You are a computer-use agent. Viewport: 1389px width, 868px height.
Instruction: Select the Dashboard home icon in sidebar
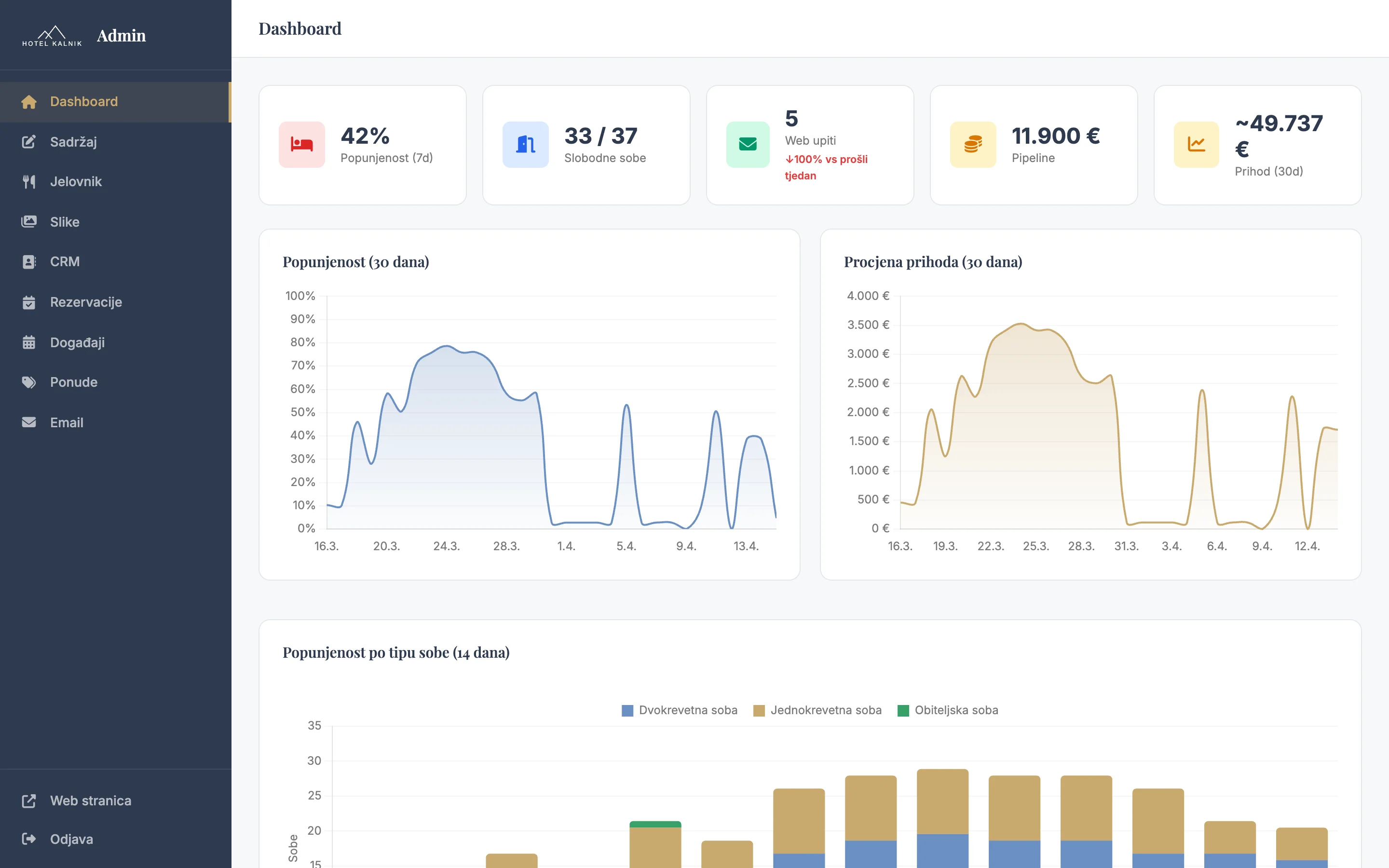pyautogui.click(x=29, y=102)
